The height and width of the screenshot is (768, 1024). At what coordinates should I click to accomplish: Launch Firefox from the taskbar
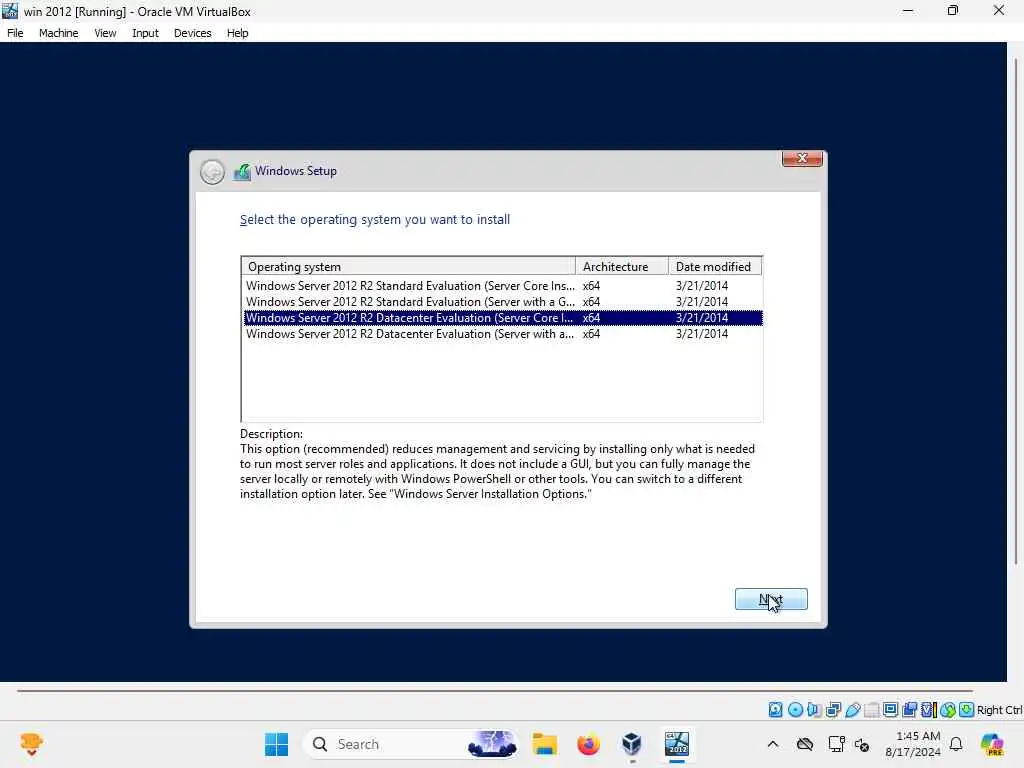588,744
